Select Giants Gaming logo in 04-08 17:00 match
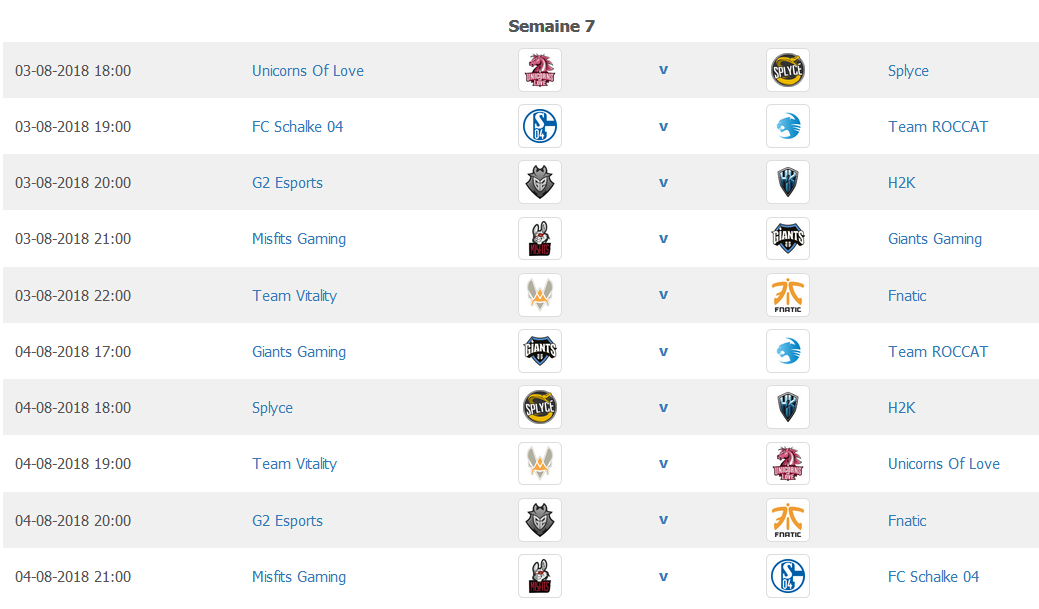This screenshot has width=1039, height=609. [540, 351]
